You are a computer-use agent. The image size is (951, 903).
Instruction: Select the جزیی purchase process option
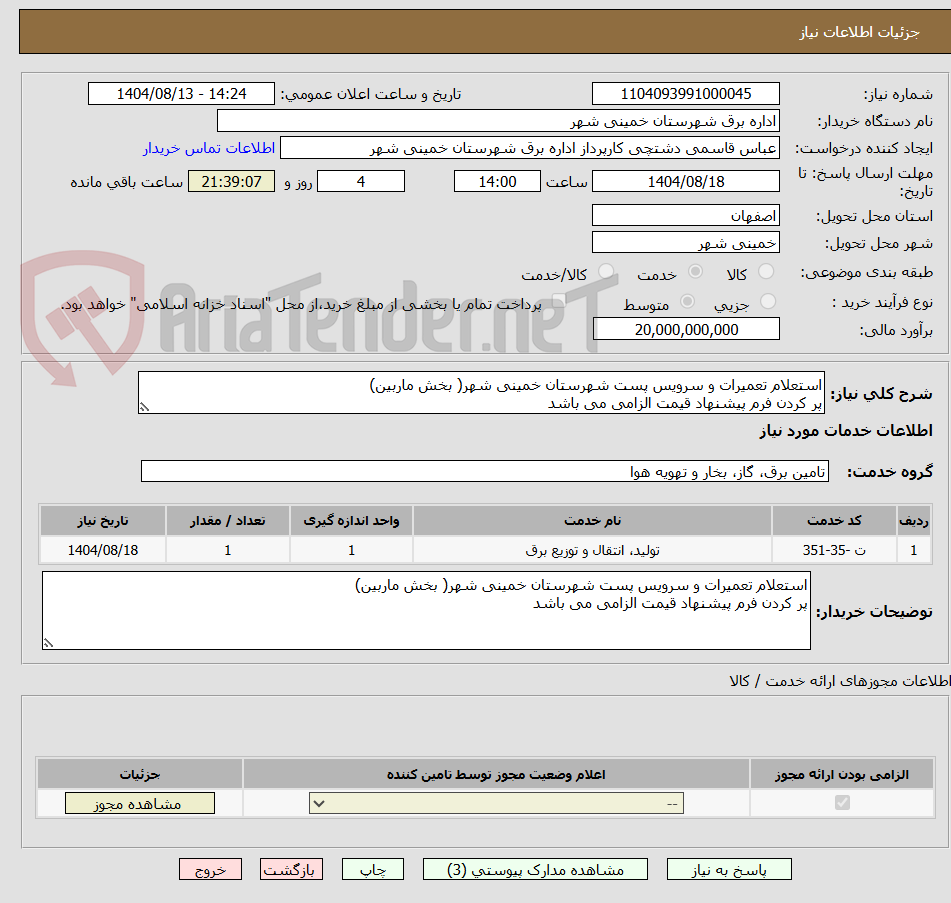click(768, 302)
